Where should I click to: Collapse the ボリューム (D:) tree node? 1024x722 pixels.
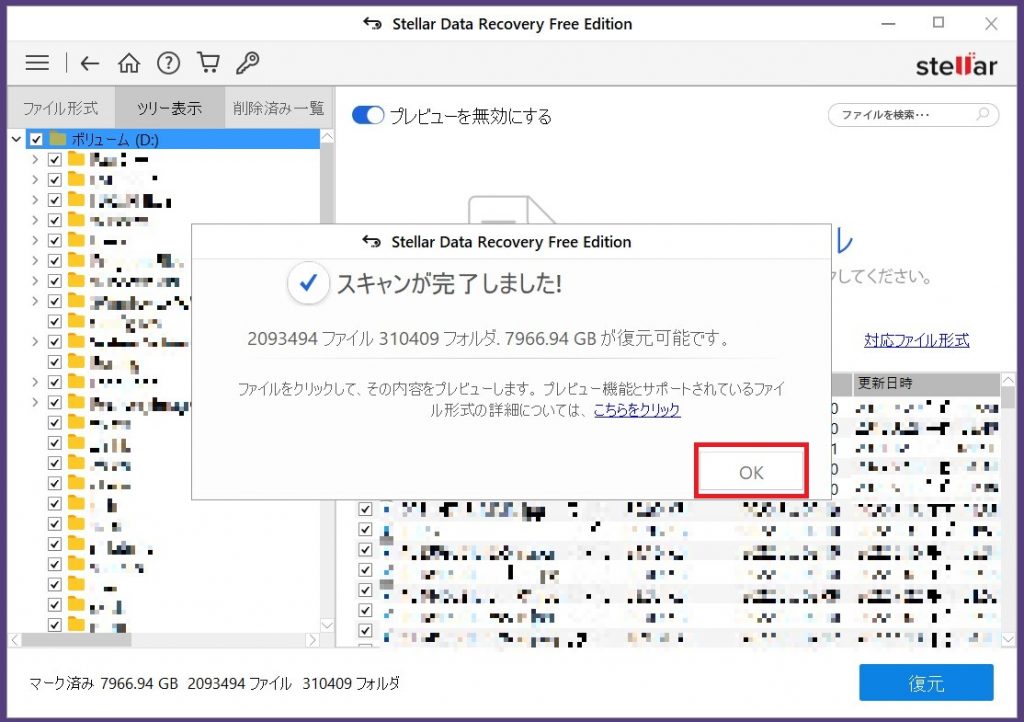[16, 139]
